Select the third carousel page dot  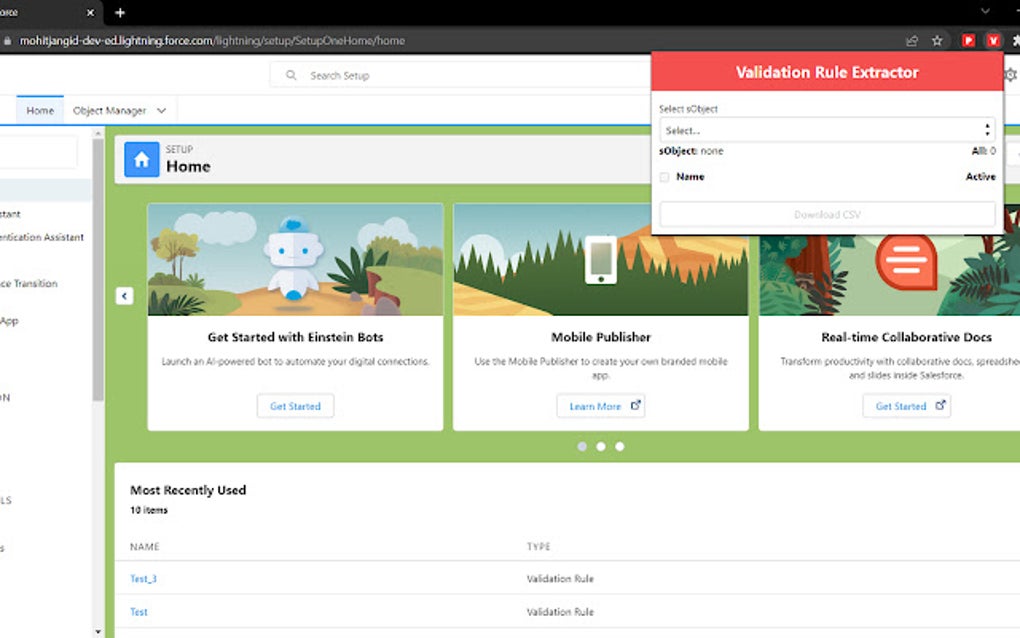619,446
